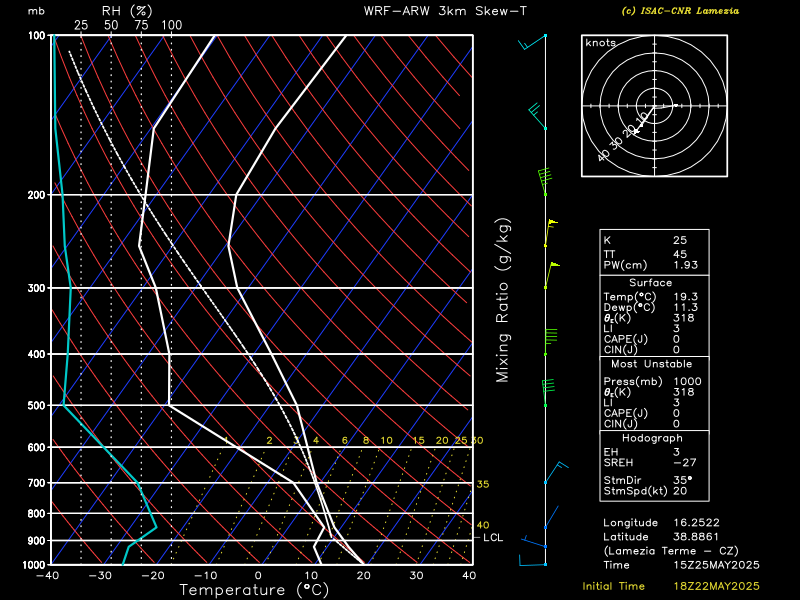Viewport: 800px width, 600px height.
Task: Click the hodograph storm motion arrow
Action: (645, 120)
